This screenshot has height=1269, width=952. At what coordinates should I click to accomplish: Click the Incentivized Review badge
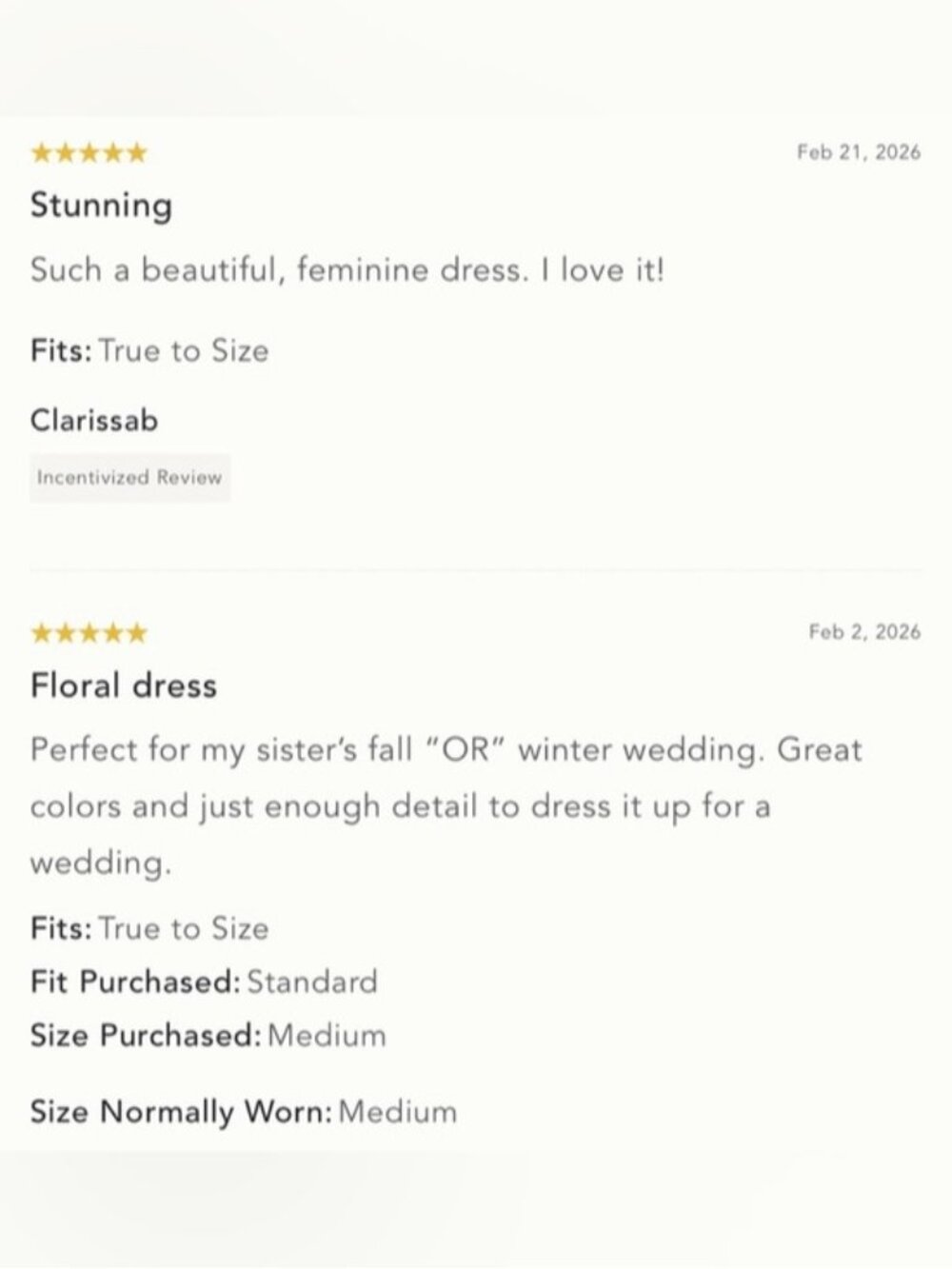click(129, 478)
